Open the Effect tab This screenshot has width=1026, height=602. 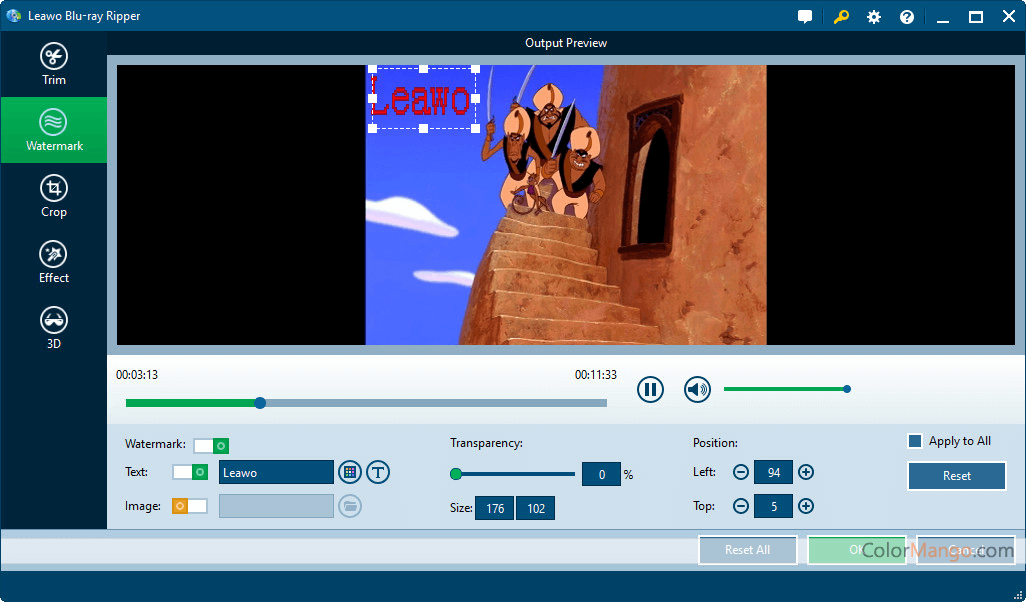tap(54, 263)
